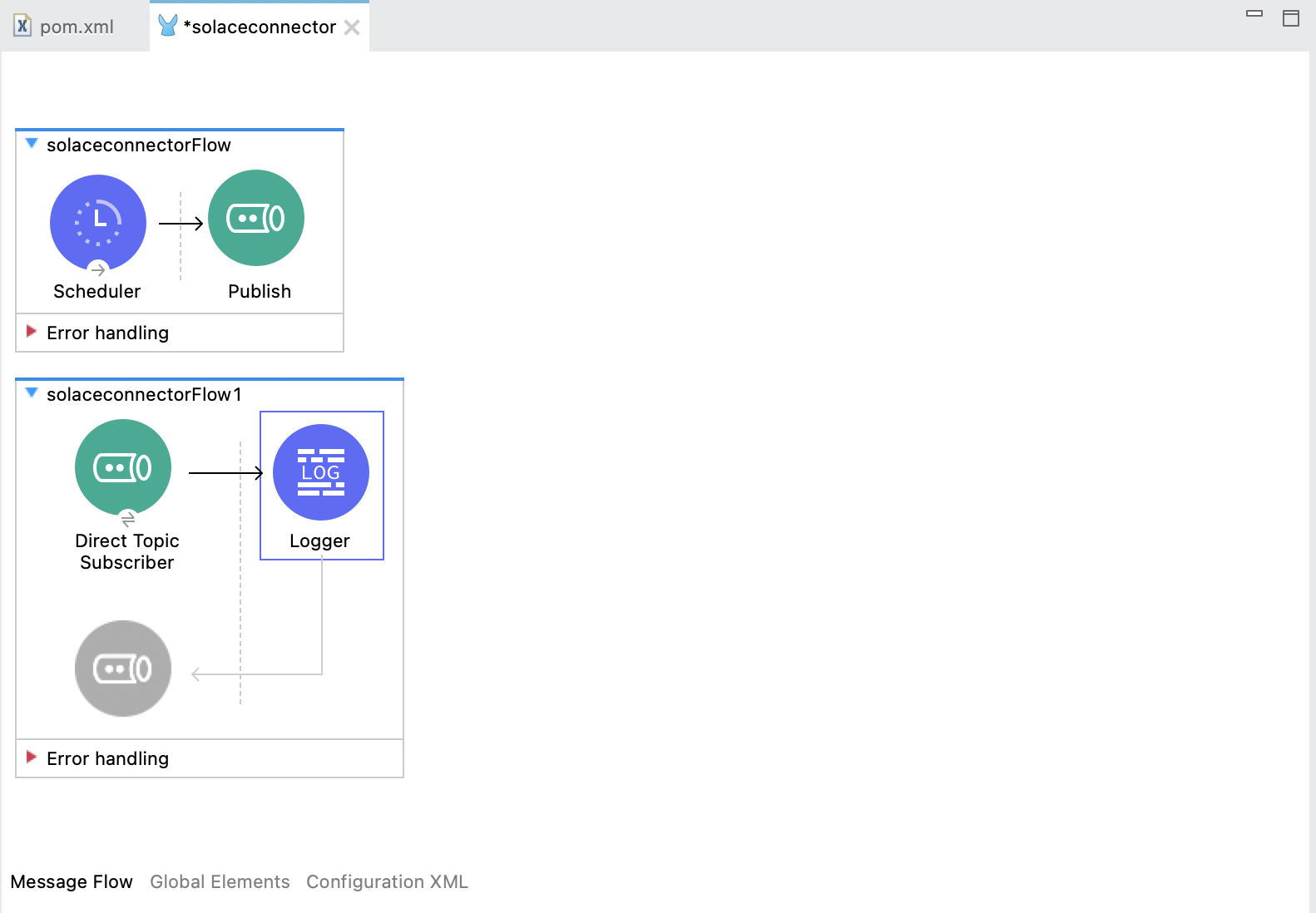Screen dimensions: 1316x913
Task: Expand Error handling in solaceconnectorFlow
Action: coord(32,332)
